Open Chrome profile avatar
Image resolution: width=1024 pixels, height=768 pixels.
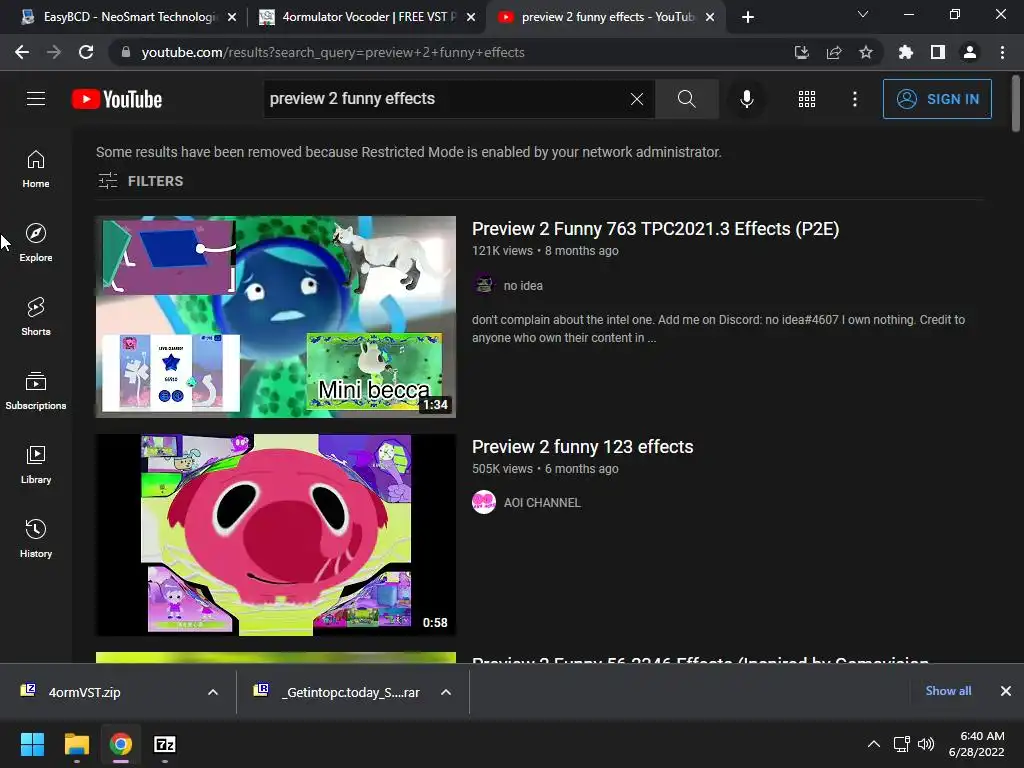click(970, 52)
